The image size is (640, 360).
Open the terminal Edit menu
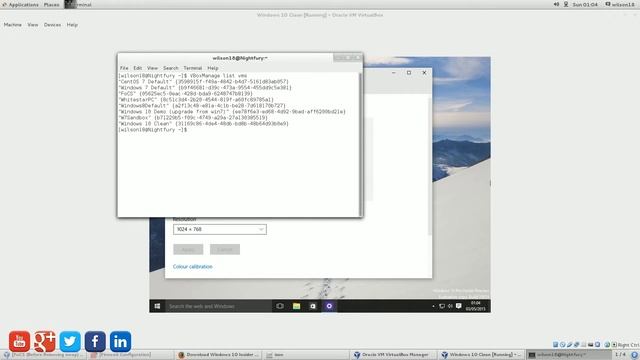tap(138, 68)
